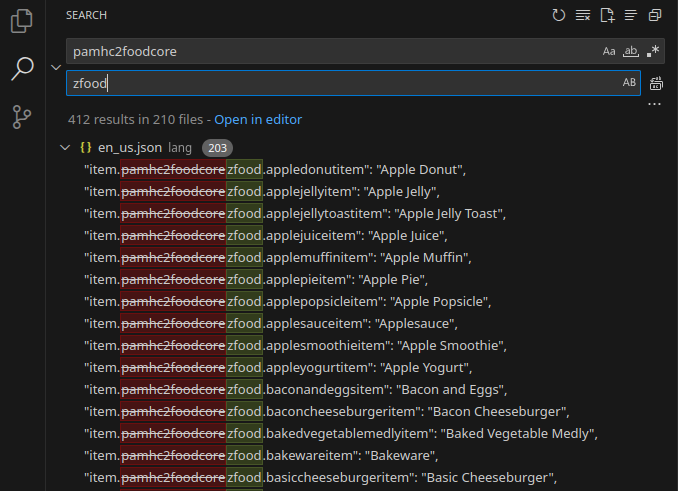The width and height of the screenshot is (678, 491).
Task: Click the Search icon in activity bar
Action: [22, 69]
